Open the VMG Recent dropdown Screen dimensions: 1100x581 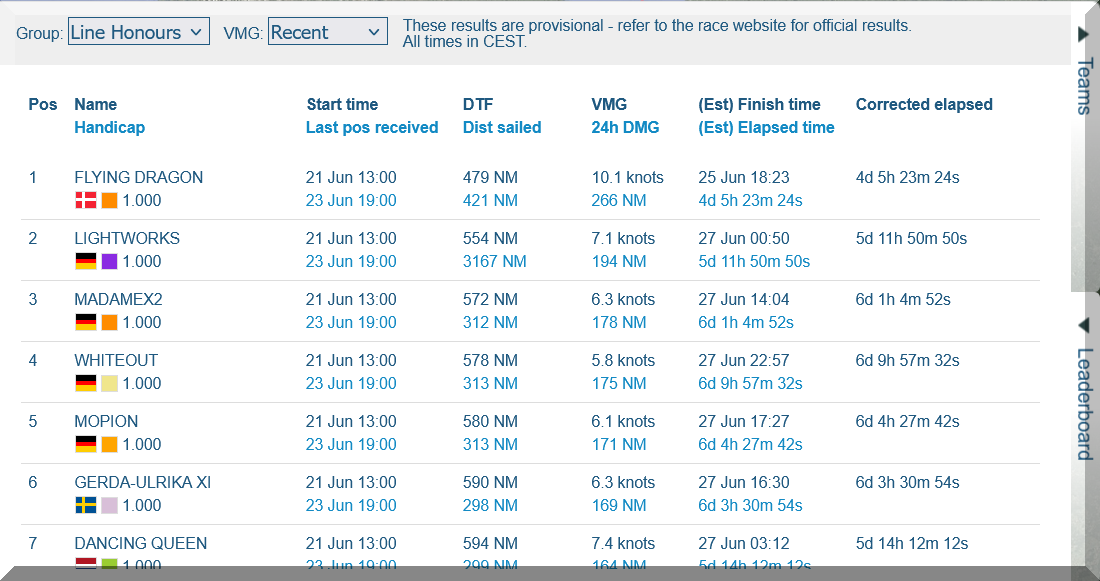coord(327,32)
